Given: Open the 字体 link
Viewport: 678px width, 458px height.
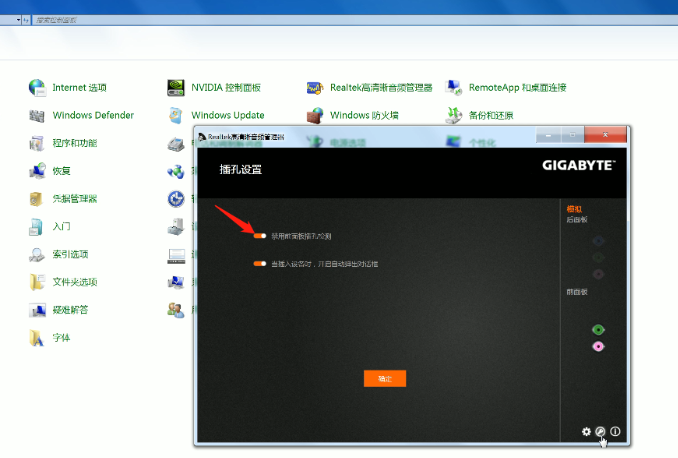Looking at the screenshot, I should click(x=61, y=338).
